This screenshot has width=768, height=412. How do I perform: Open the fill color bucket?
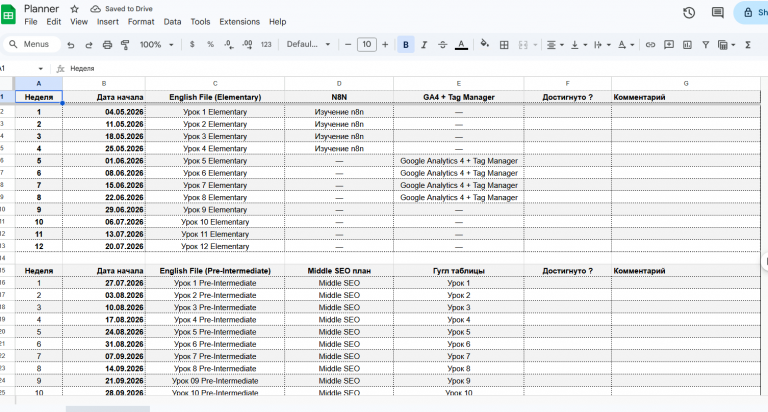click(x=484, y=44)
